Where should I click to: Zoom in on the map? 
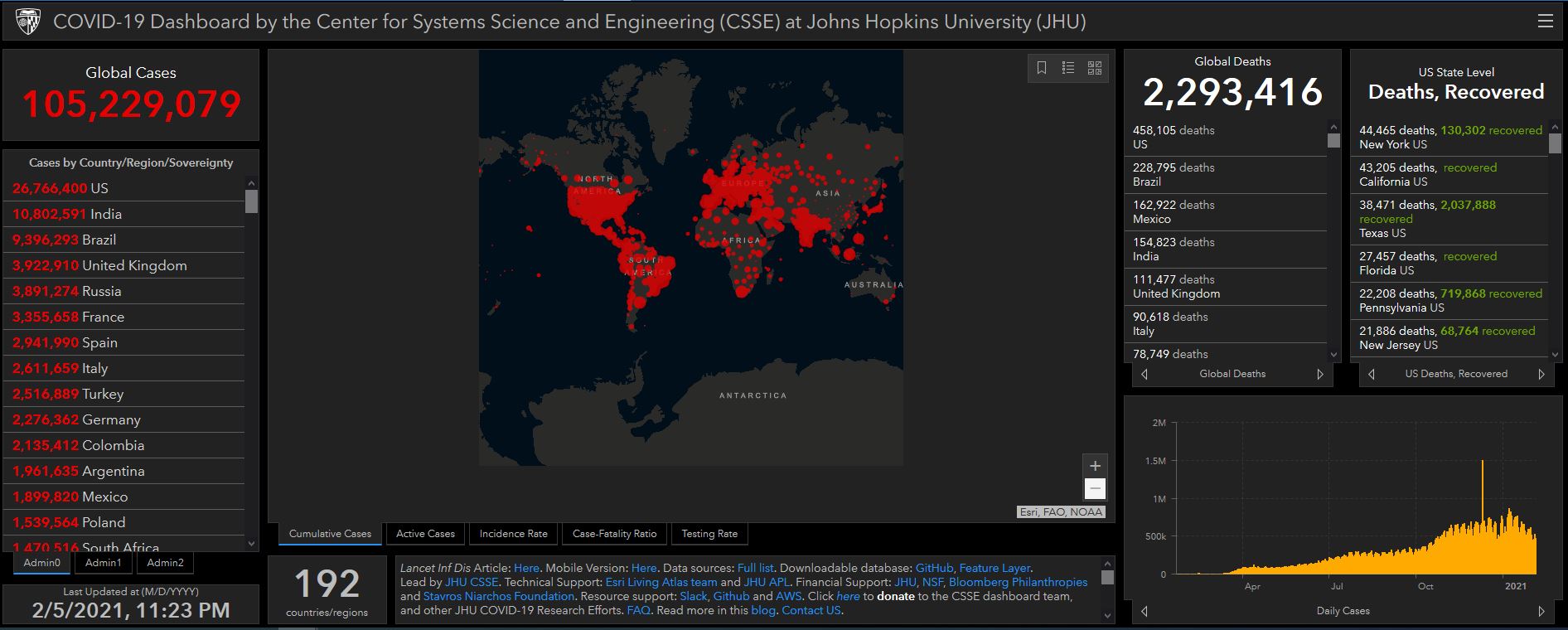click(x=1094, y=466)
